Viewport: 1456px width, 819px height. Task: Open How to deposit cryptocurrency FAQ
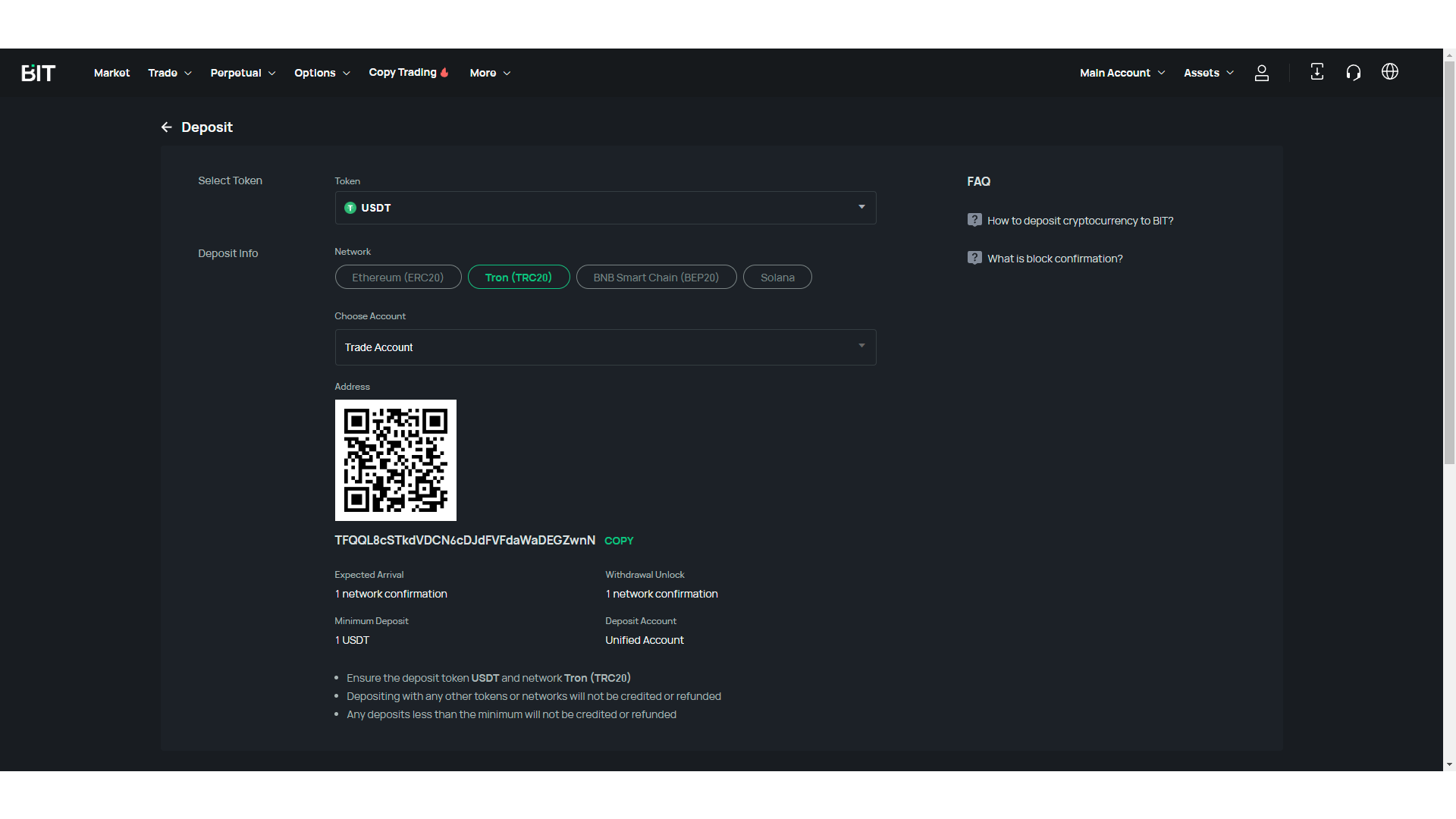tap(1080, 221)
